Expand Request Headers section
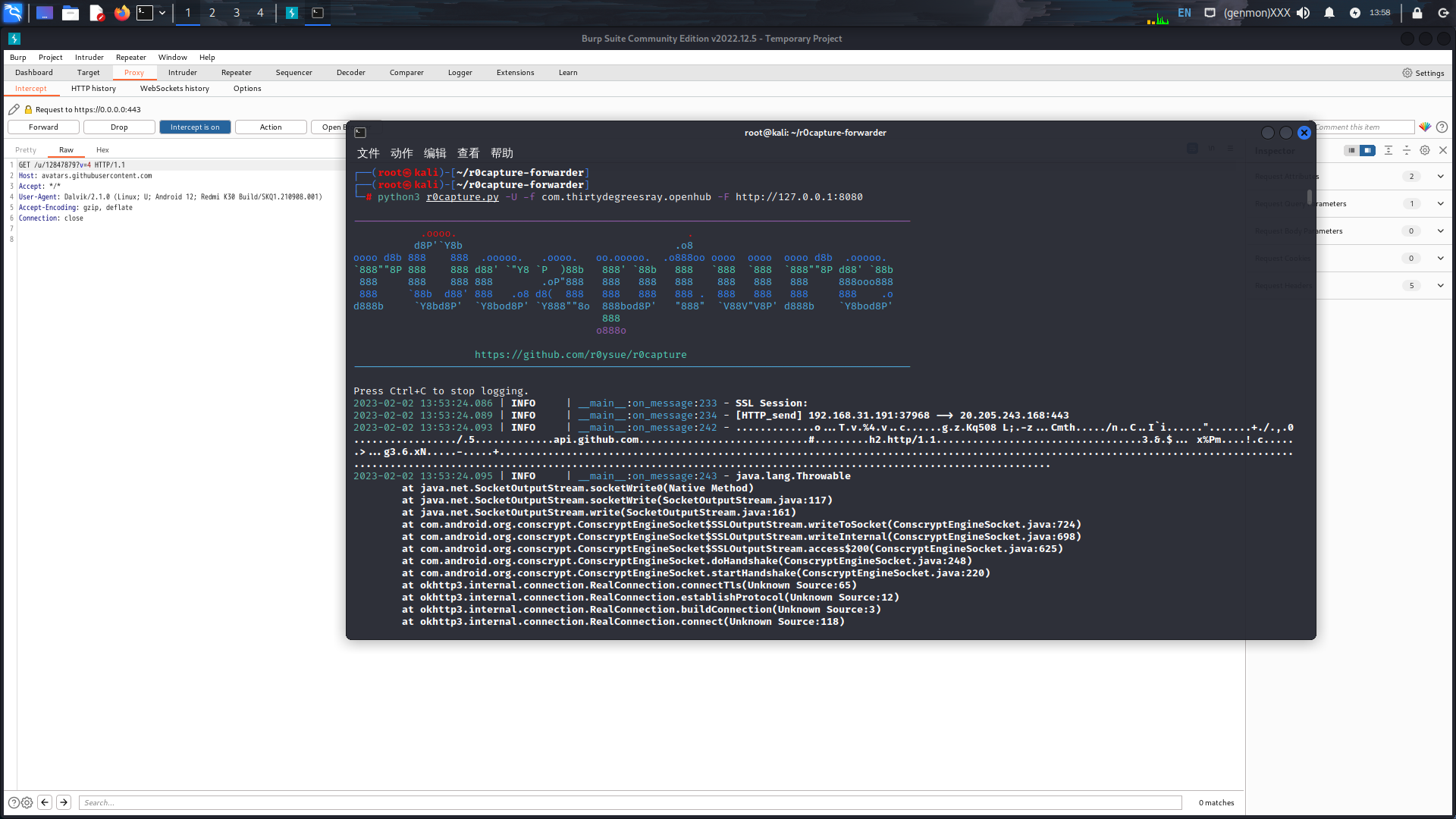 [x=1440, y=286]
